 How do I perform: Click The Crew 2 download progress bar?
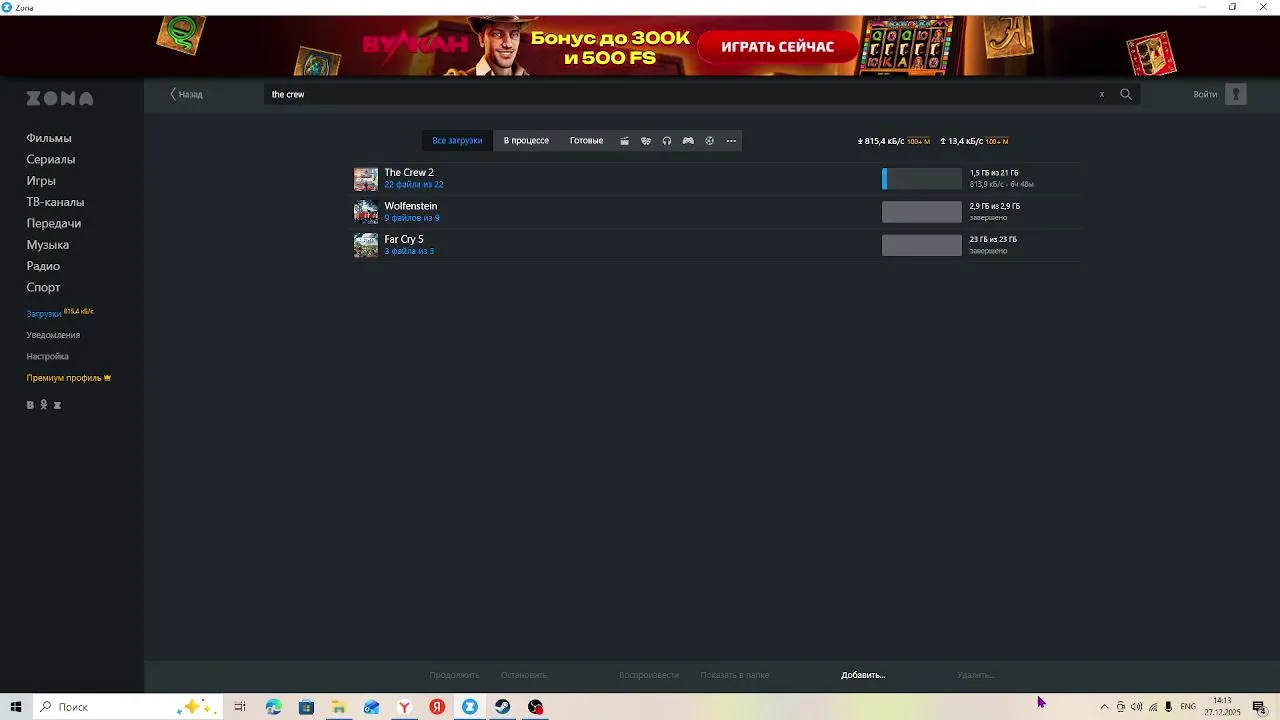coord(921,179)
